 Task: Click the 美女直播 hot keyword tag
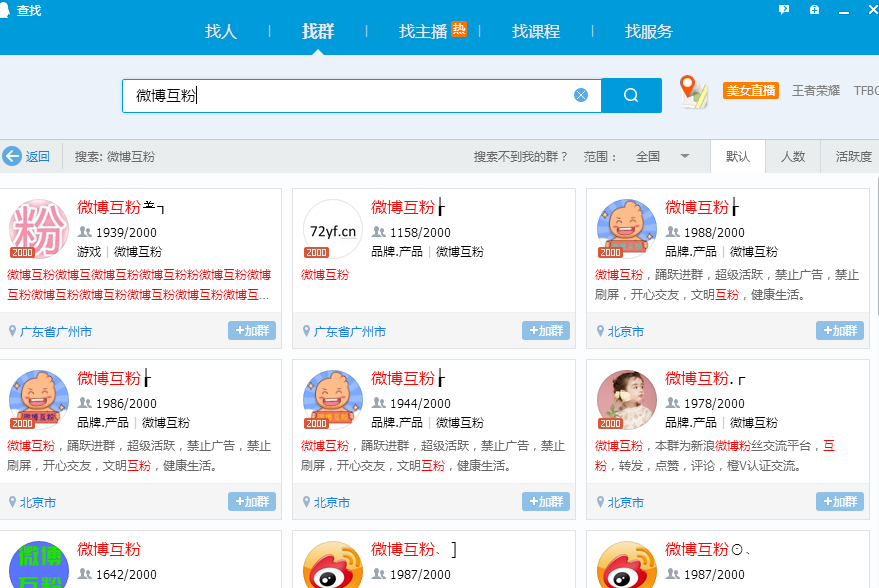(750, 91)
